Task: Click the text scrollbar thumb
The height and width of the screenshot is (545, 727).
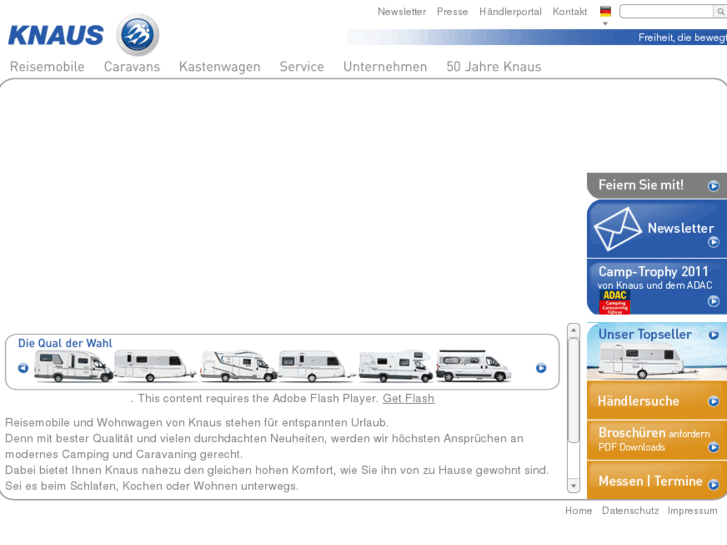Action: point(574,391)
